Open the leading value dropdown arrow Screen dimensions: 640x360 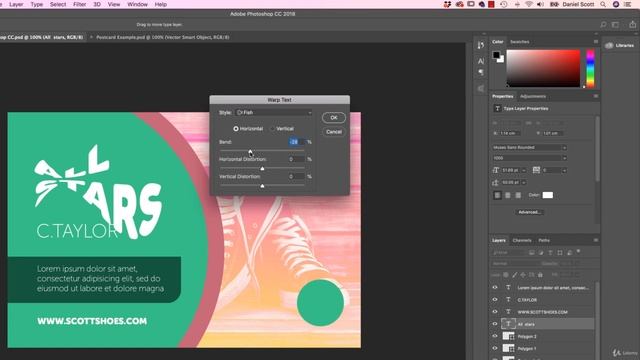pos(524,182)
